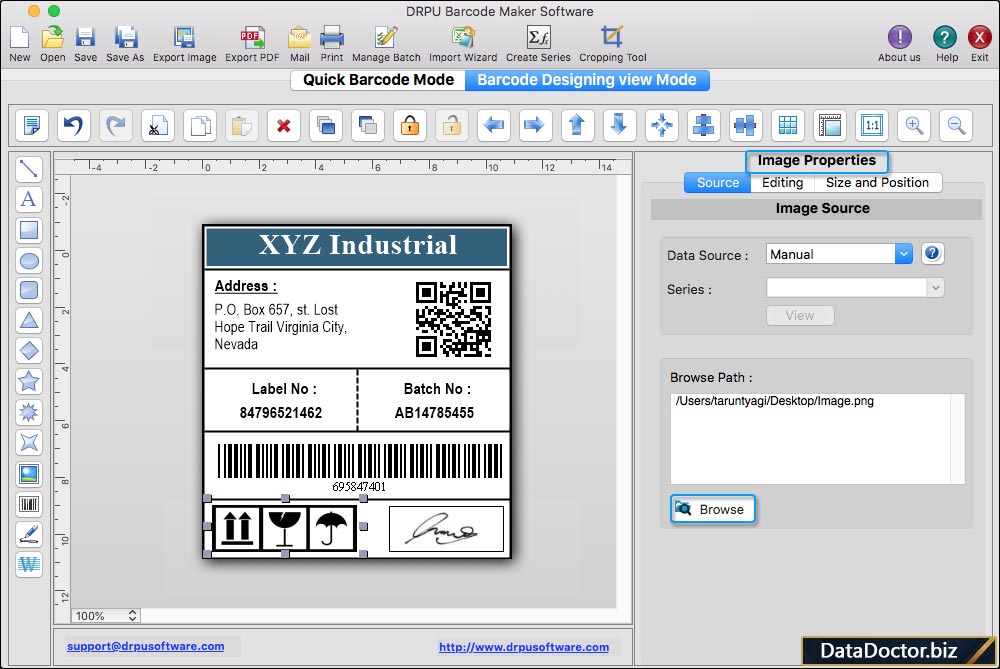1000x669 pixels.
Task: Click the Undo arrow icon
Action: pos(73,125)
